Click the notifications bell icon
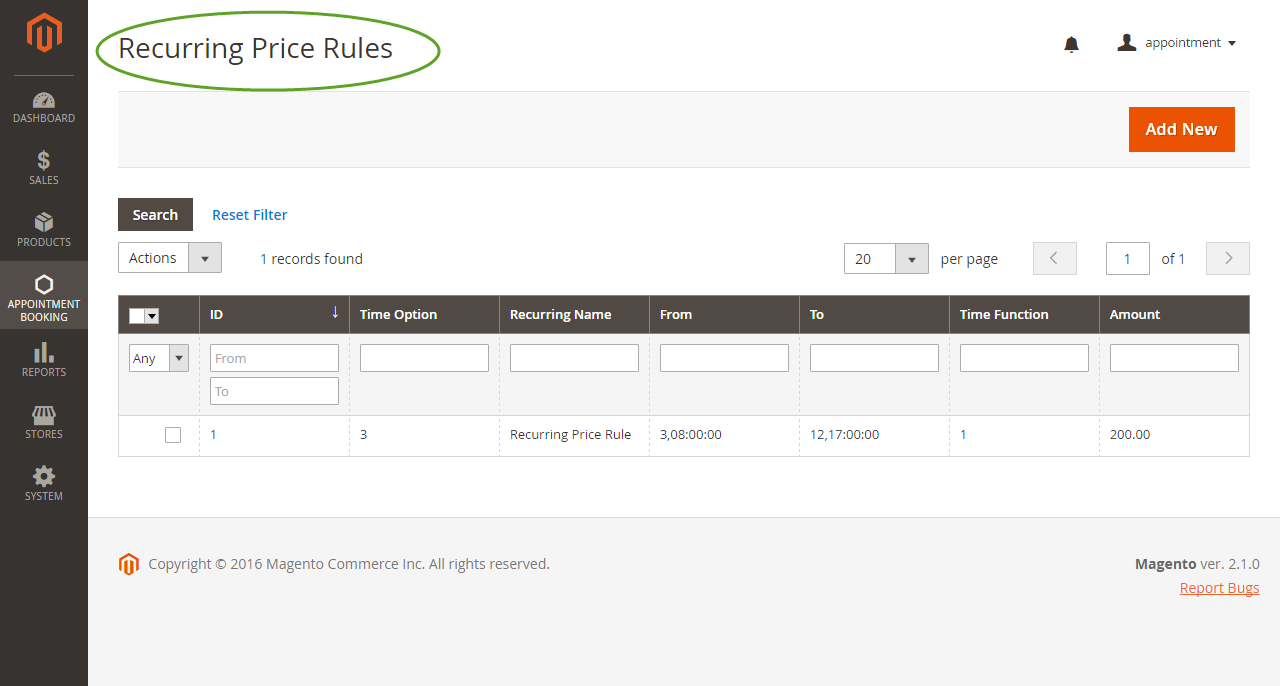Viewport: 1280px width, 686px height. (1071, 44)
